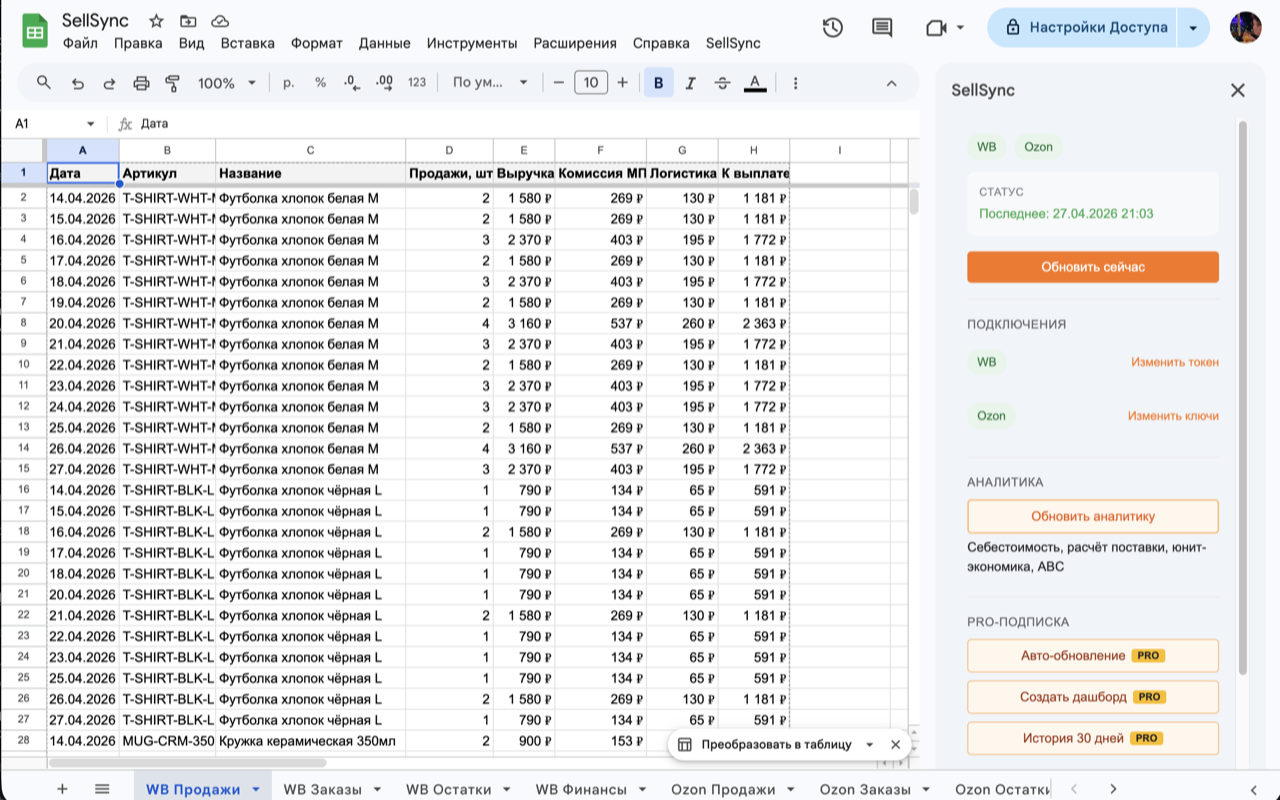The height and width of the screenshot is (800, 1280).
Task: Expand Преобразовать в таблицу options arrow
Action: point(869,744)
